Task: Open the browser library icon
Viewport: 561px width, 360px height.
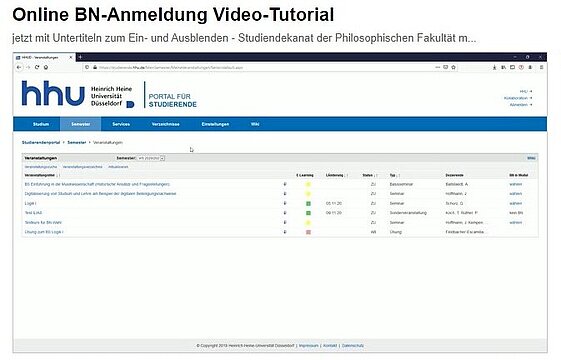Action: (503, 67)
